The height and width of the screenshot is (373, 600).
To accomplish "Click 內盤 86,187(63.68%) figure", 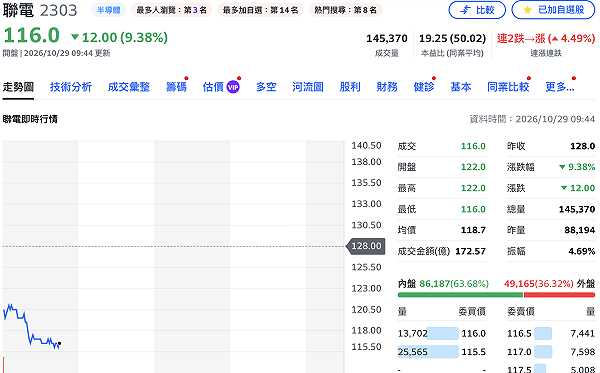I will click(x=454, y=283).
